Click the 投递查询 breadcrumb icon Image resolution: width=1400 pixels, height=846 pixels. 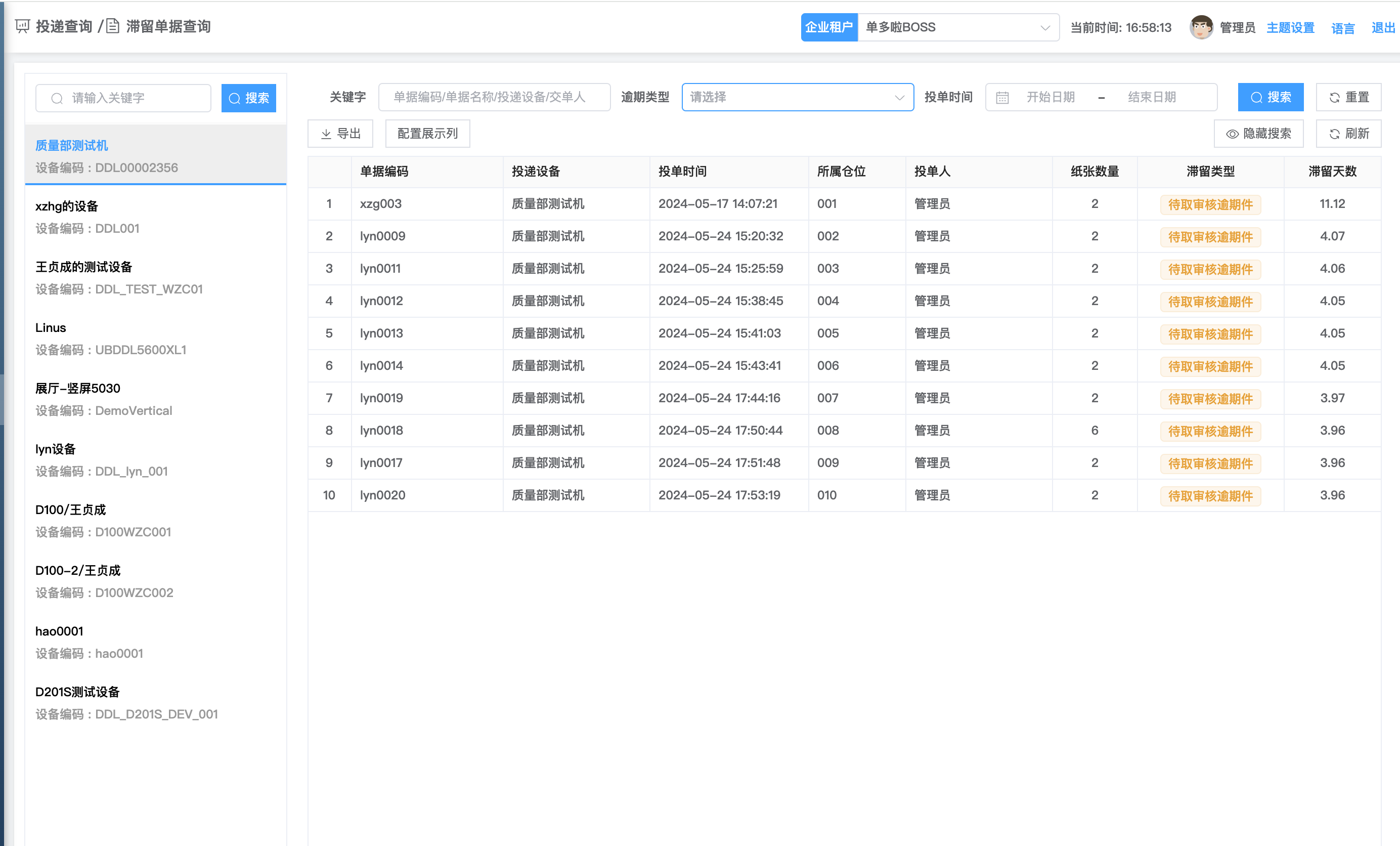(x=22, y=26)
